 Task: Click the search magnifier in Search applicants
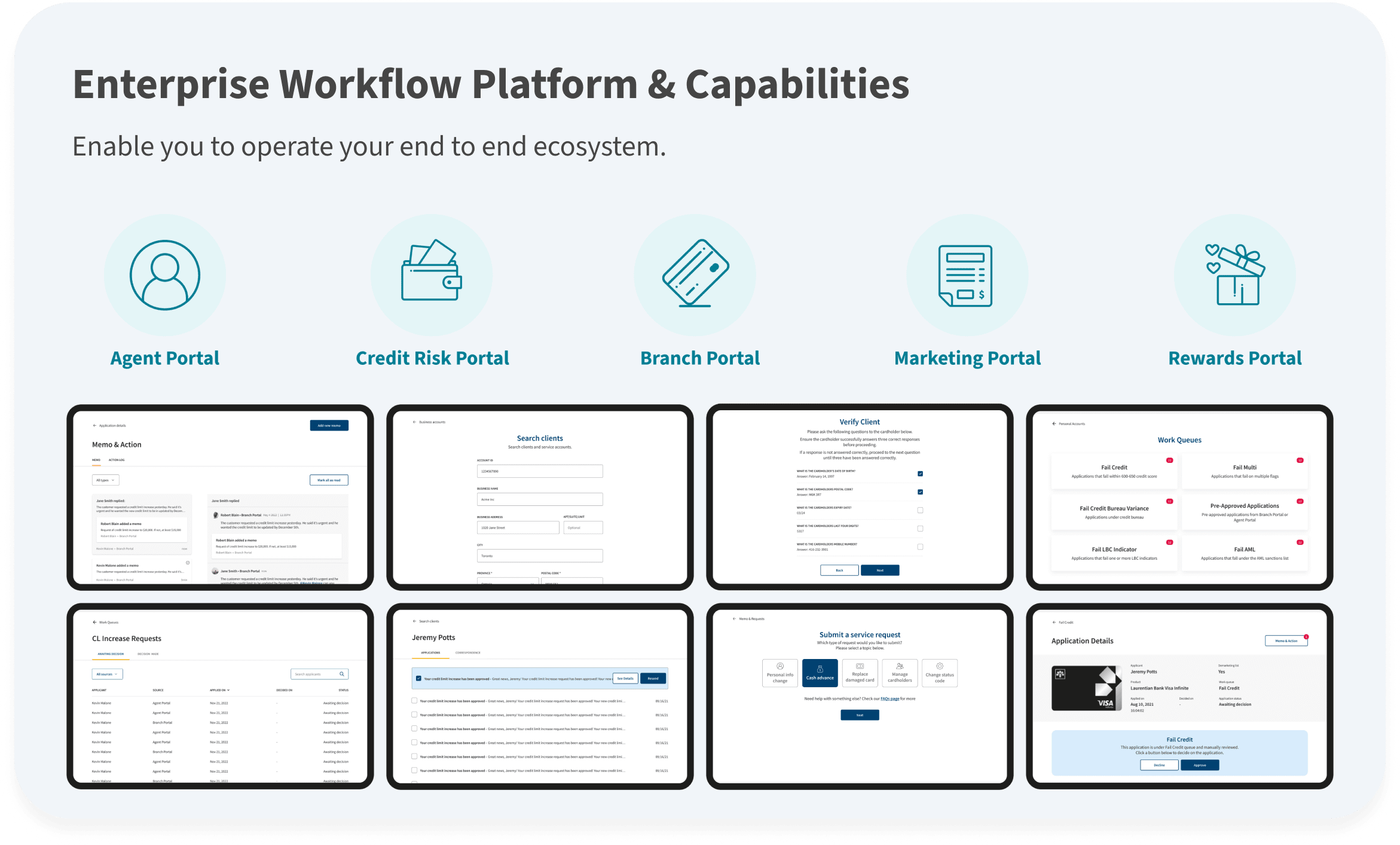pyautogui.click(x=342, y=674)
